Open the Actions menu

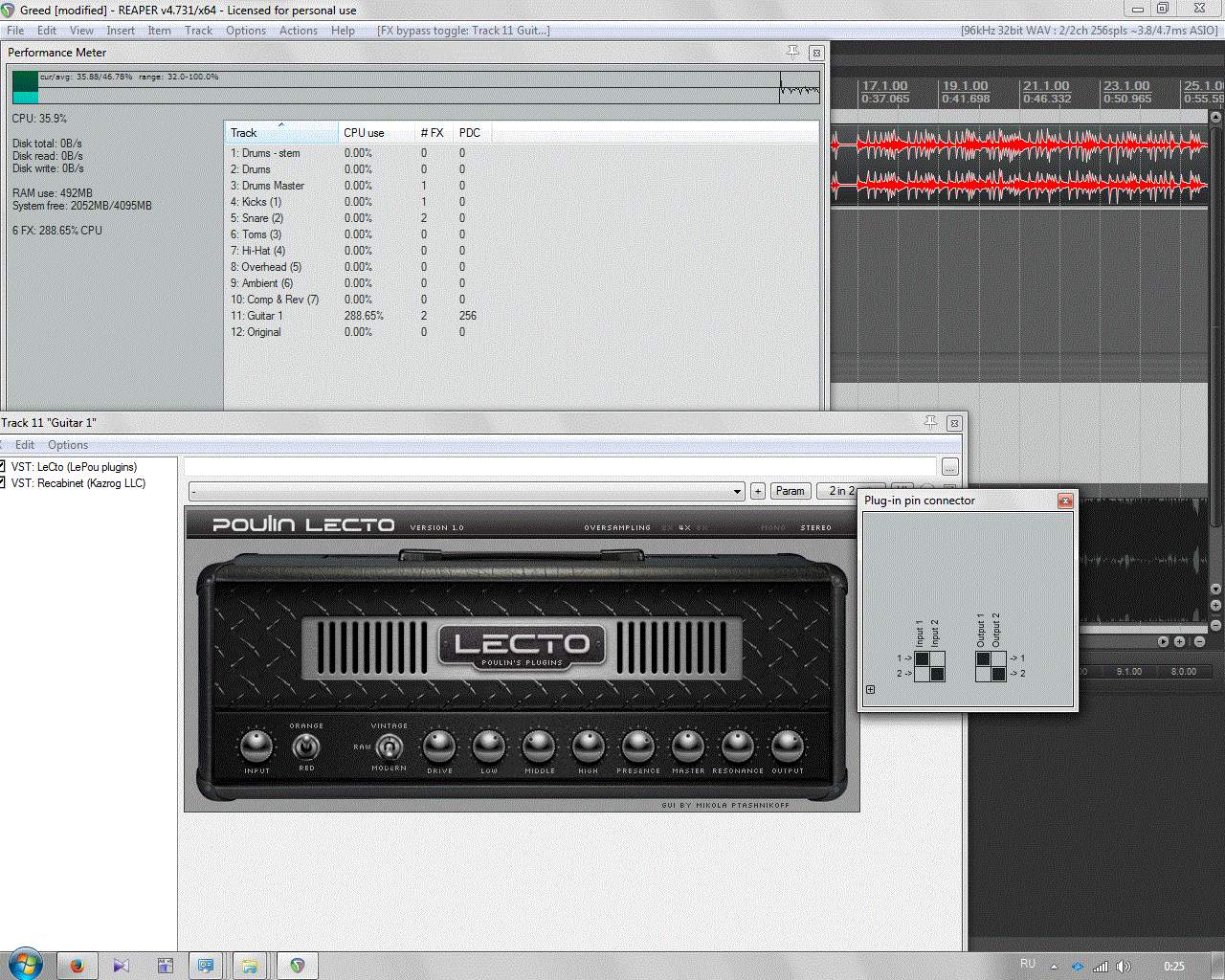298,31
